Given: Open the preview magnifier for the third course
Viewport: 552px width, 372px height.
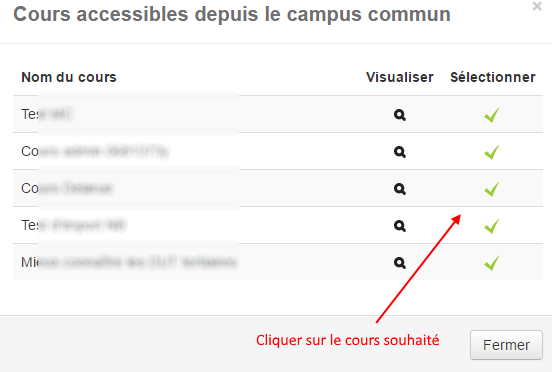Looking at the screenshot, I should point(400,189).
